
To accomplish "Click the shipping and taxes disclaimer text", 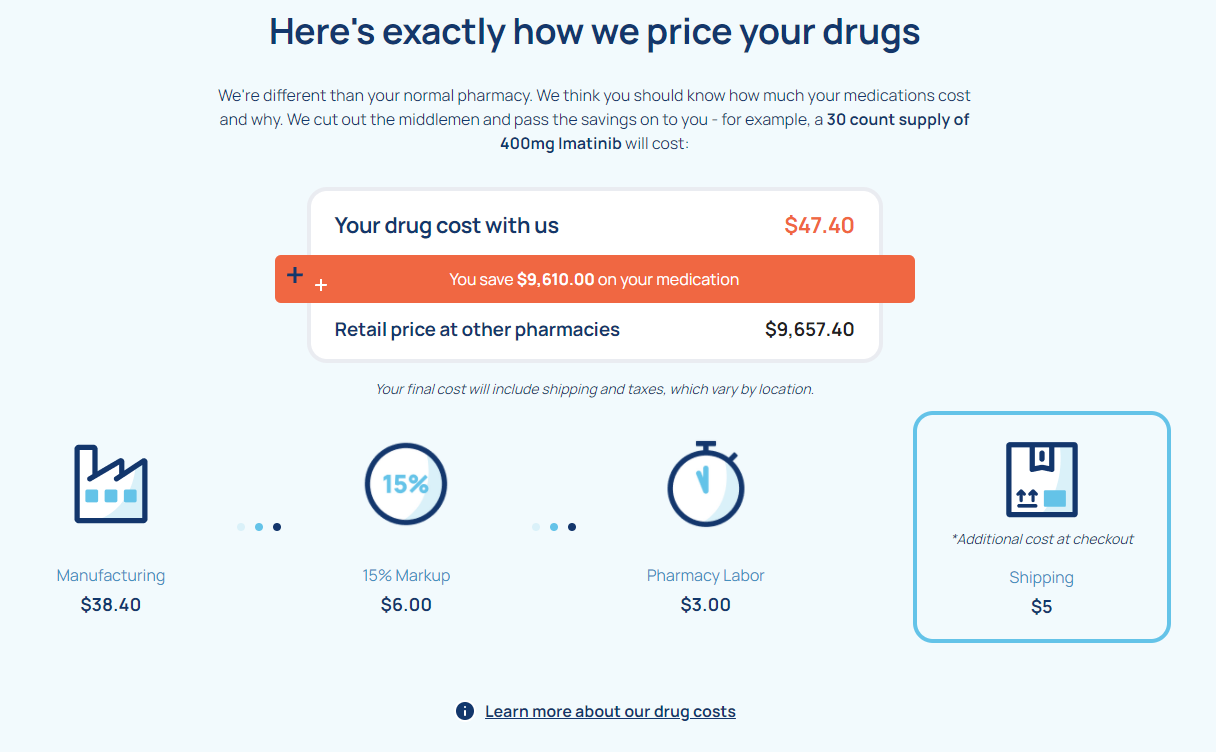I will (595, 389).
